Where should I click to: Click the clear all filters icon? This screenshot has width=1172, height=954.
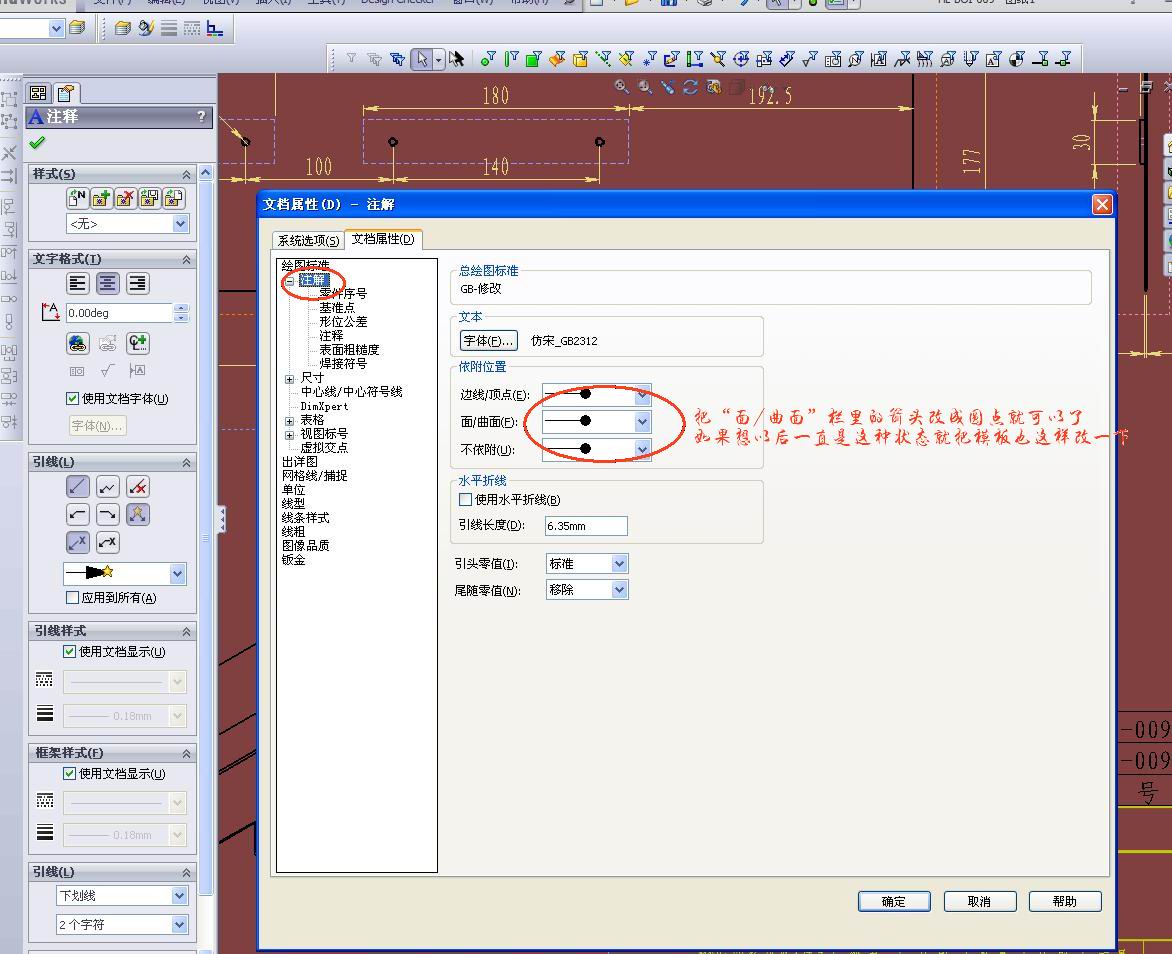[374, 58]
